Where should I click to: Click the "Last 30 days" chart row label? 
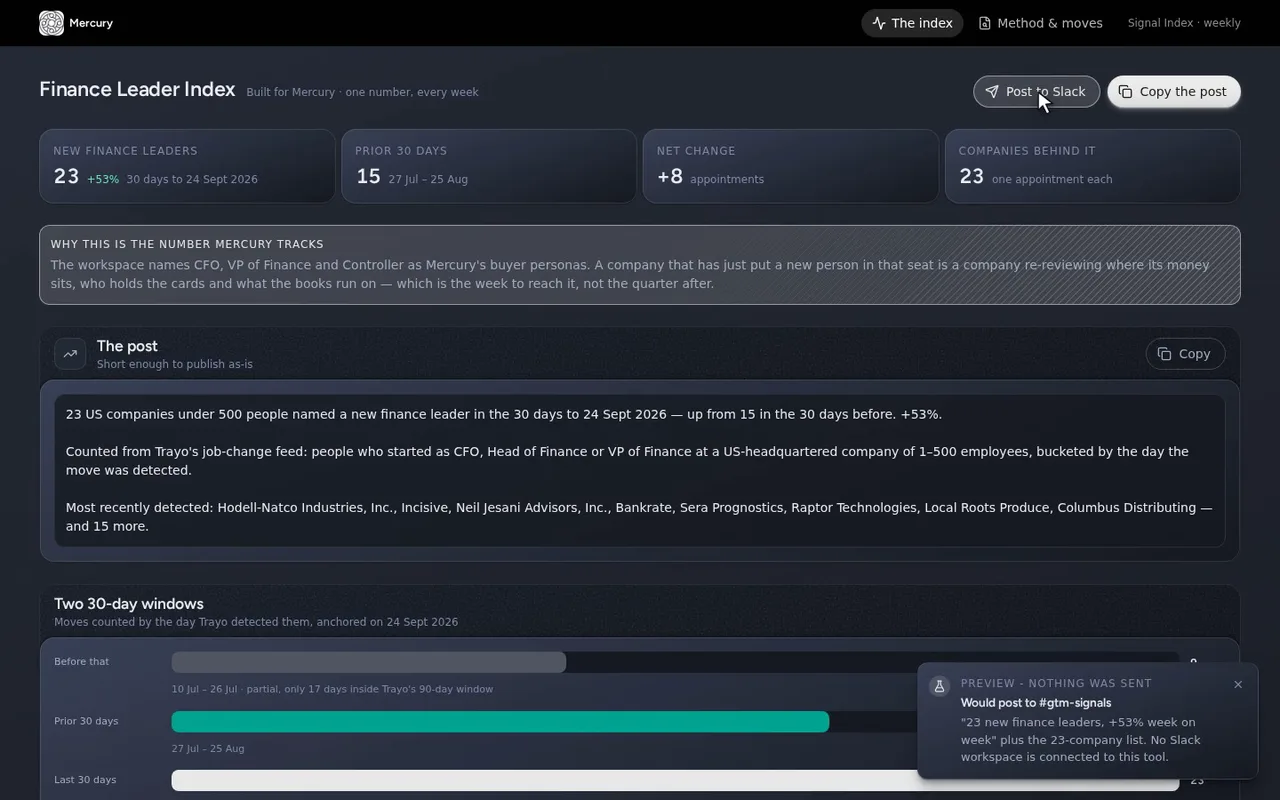[x=85, y=780]
